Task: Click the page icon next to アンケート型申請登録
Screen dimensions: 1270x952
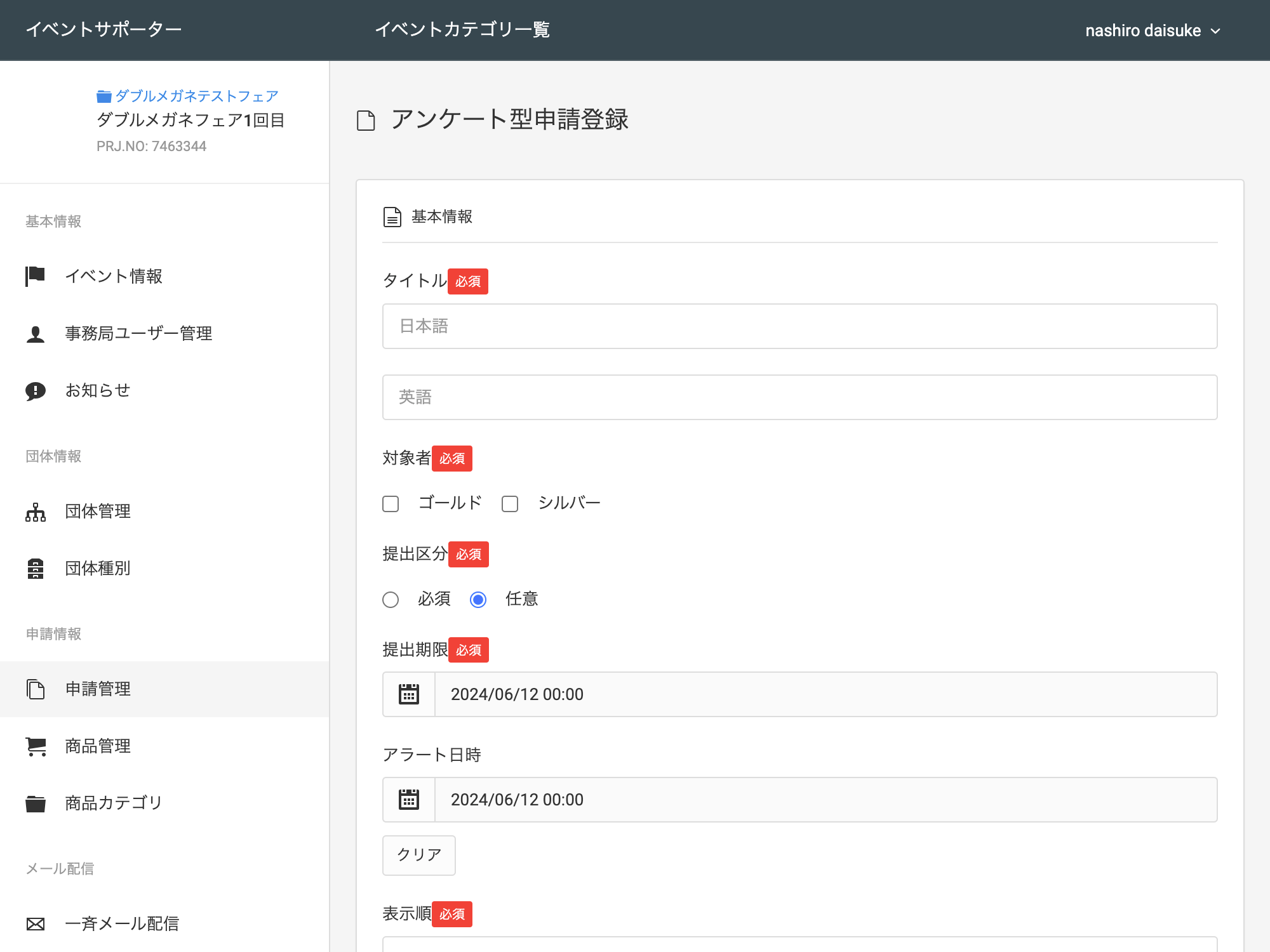Action: tap(366, 120)
